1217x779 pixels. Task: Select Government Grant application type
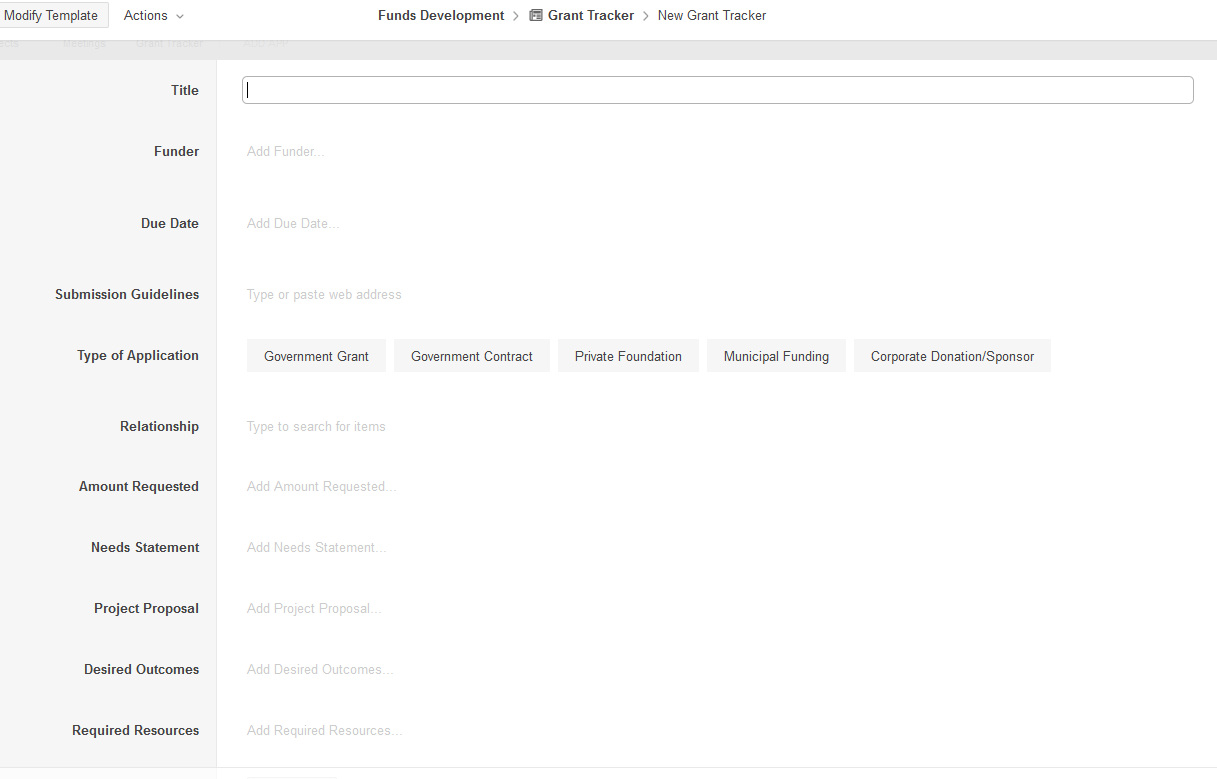tap(316, 356)
